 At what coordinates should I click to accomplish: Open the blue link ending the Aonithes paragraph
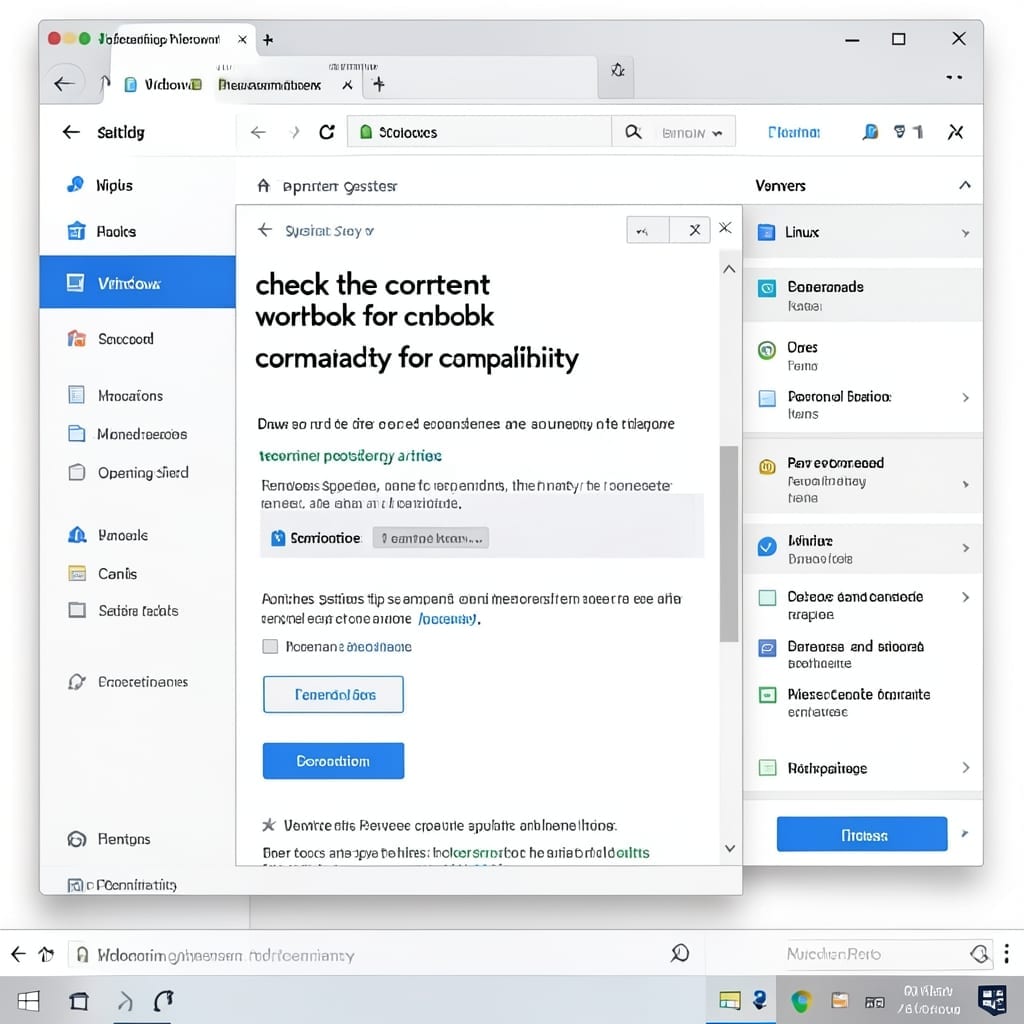click(x=447, y=618)
